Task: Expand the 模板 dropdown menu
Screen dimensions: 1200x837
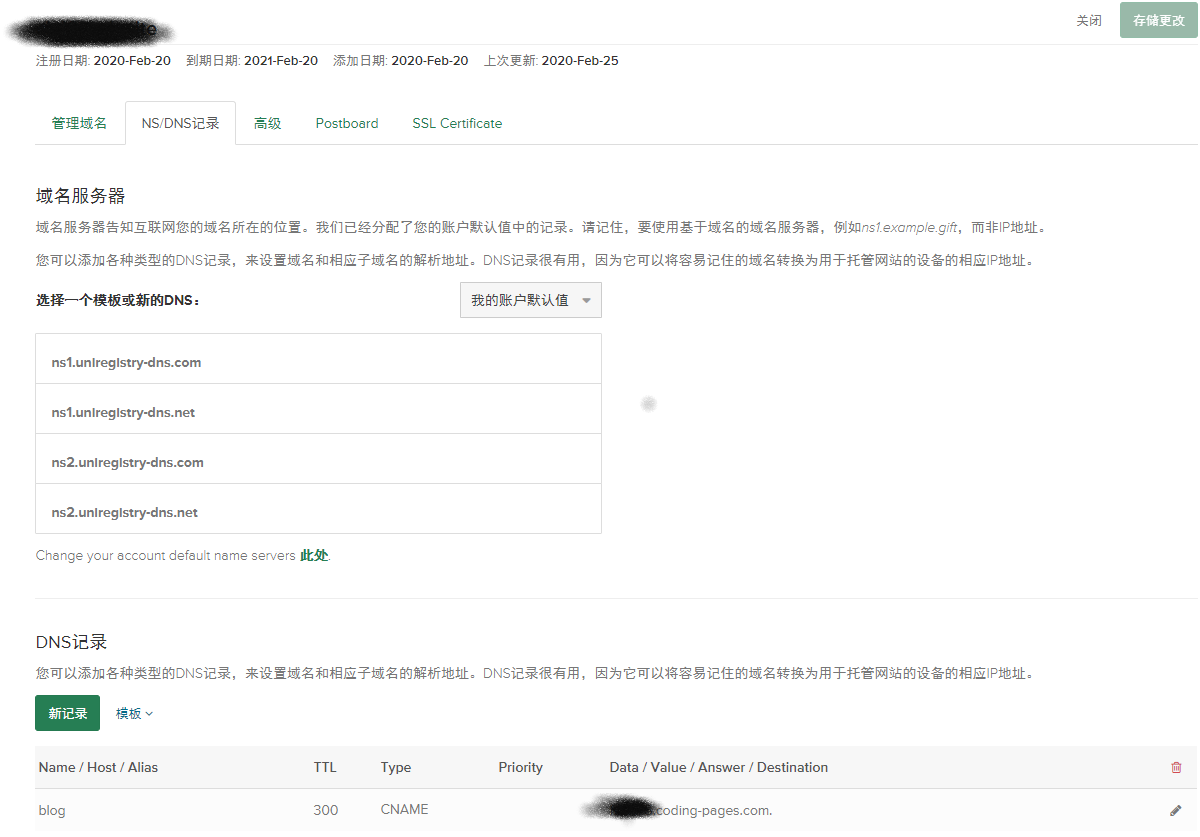Action: point(135,713)
